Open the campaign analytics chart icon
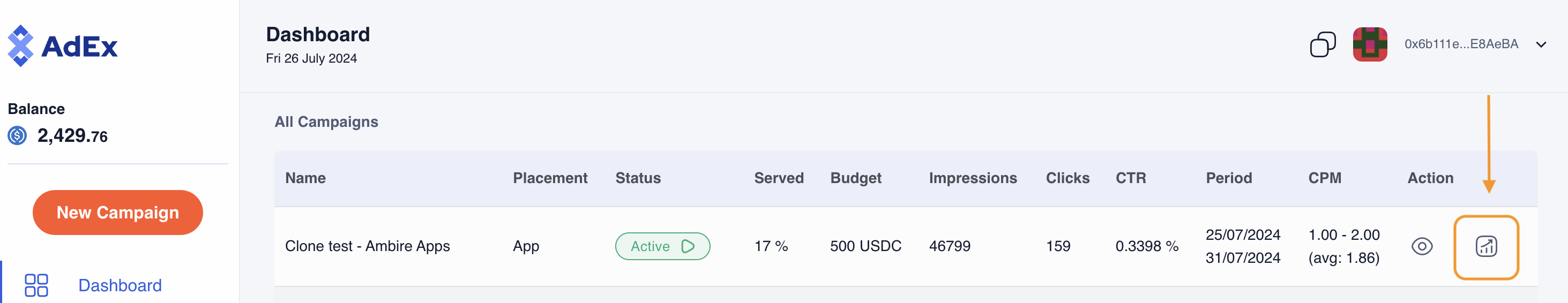Image resolution: width=1568 pixels, height=303 pixels. pos(1486,246)
